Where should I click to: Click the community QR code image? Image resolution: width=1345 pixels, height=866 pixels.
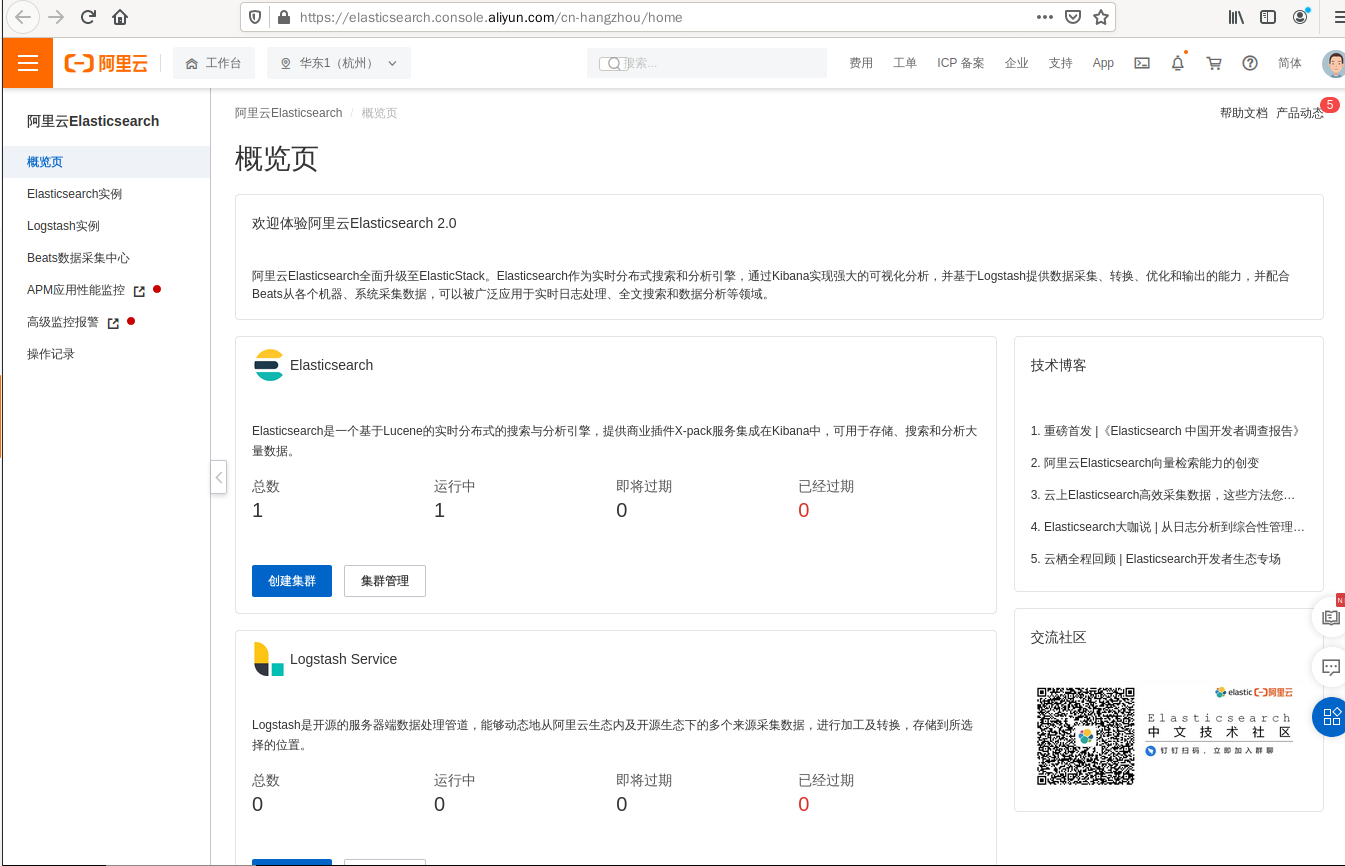coord(1086,736)
